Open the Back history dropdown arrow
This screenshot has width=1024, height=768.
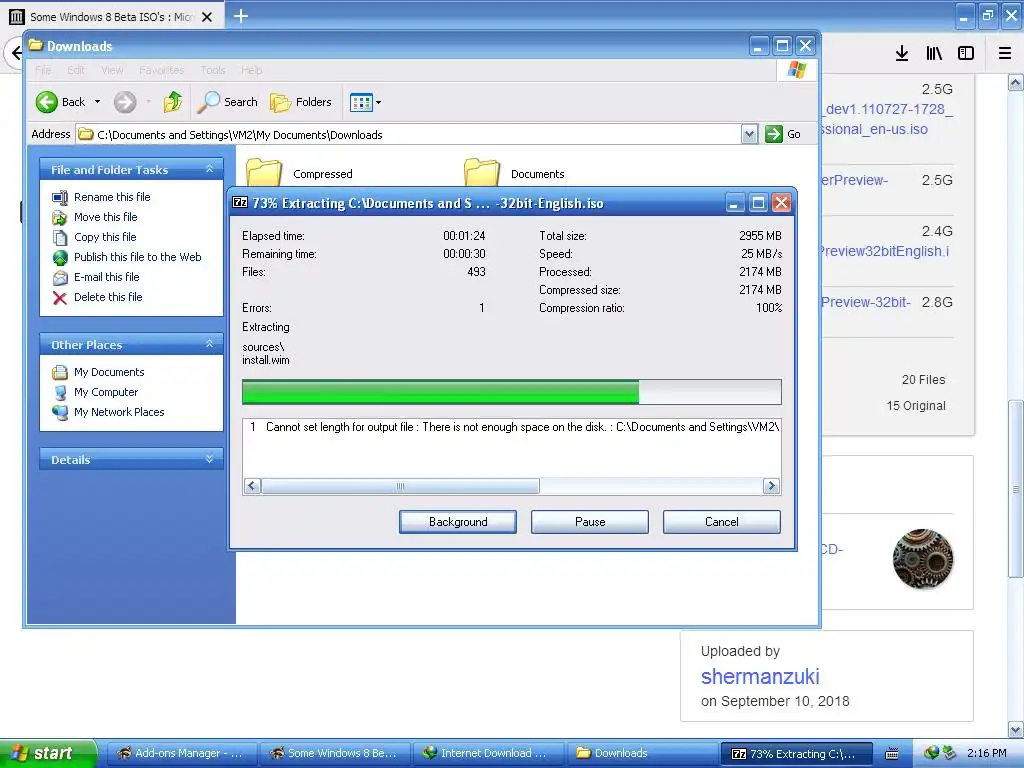97,102
